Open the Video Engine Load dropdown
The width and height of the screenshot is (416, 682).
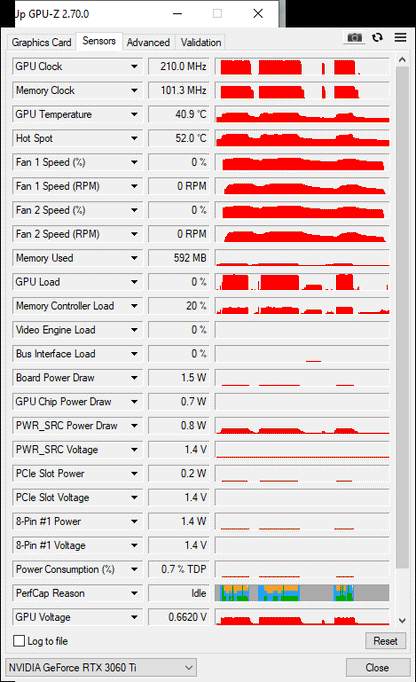[x=134, y=330]
